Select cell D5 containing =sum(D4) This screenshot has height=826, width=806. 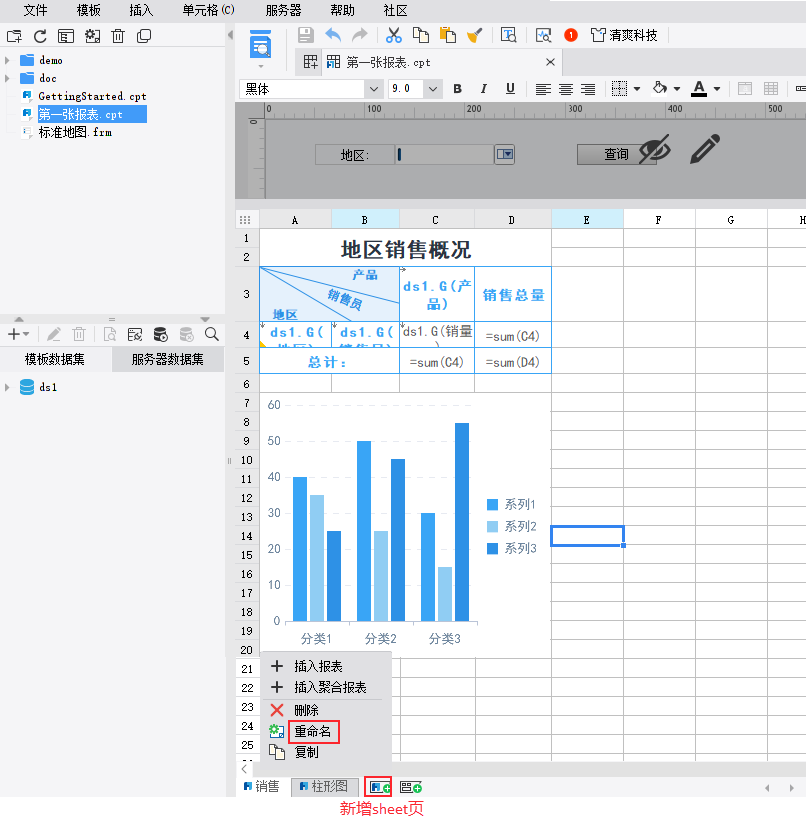pos(513,362)
